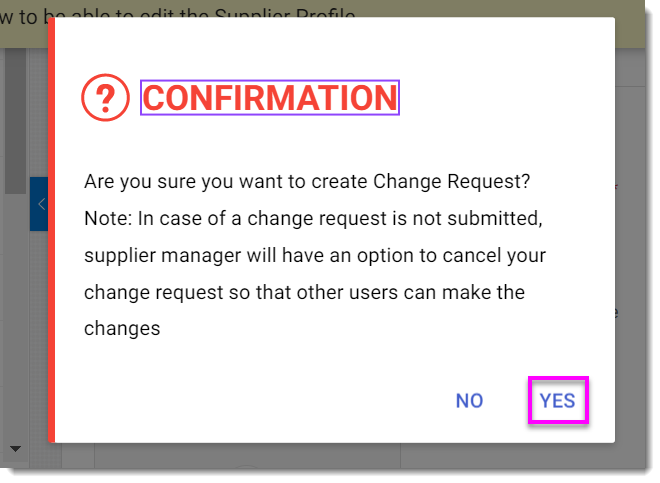The height and width of the screenshot is (483, 660).
Task: Decline the change request by clicking NO
Action: pos(469,400)
